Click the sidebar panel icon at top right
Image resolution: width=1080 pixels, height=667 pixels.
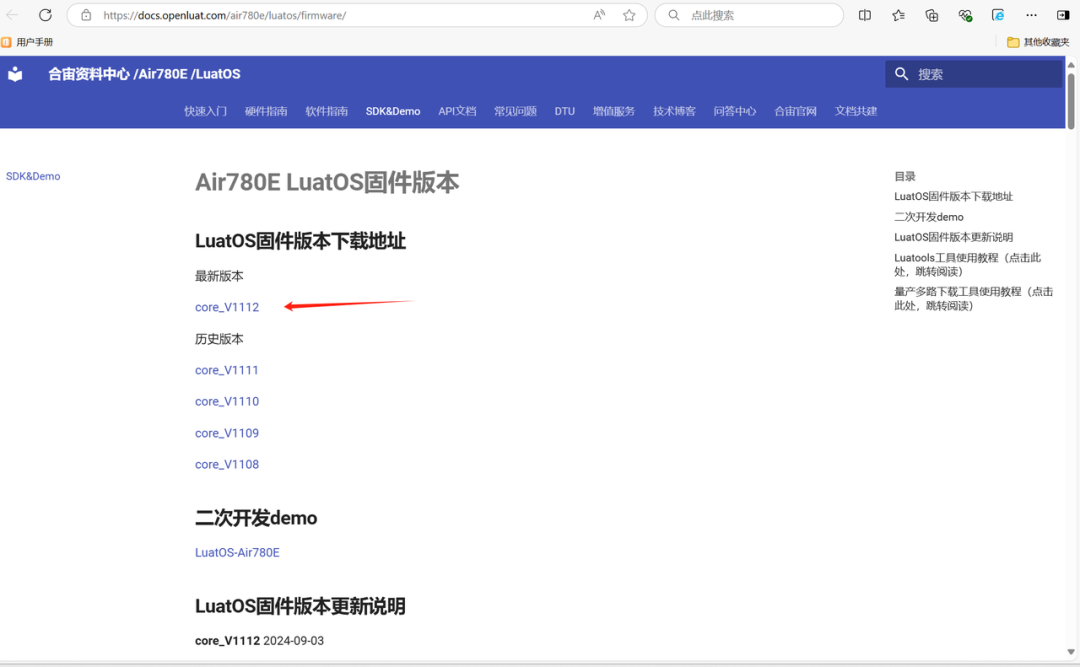tap(1063, 15)
